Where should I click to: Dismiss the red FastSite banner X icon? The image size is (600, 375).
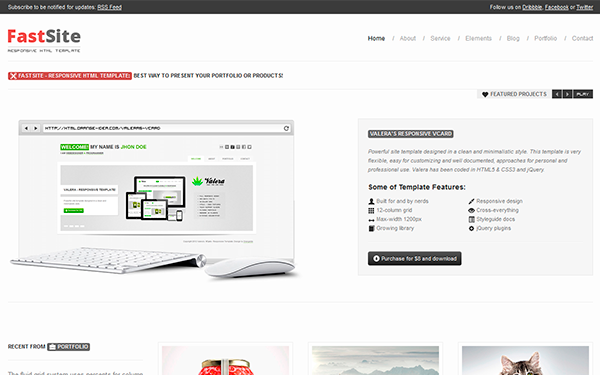click(13, 76)
